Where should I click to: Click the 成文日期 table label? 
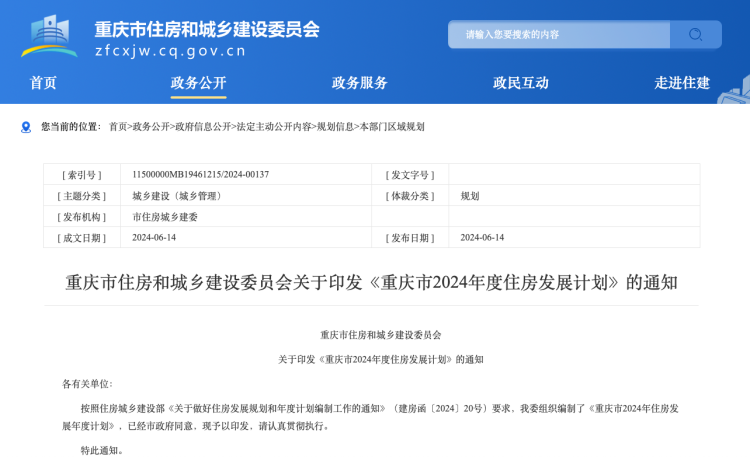coord(82,238)
